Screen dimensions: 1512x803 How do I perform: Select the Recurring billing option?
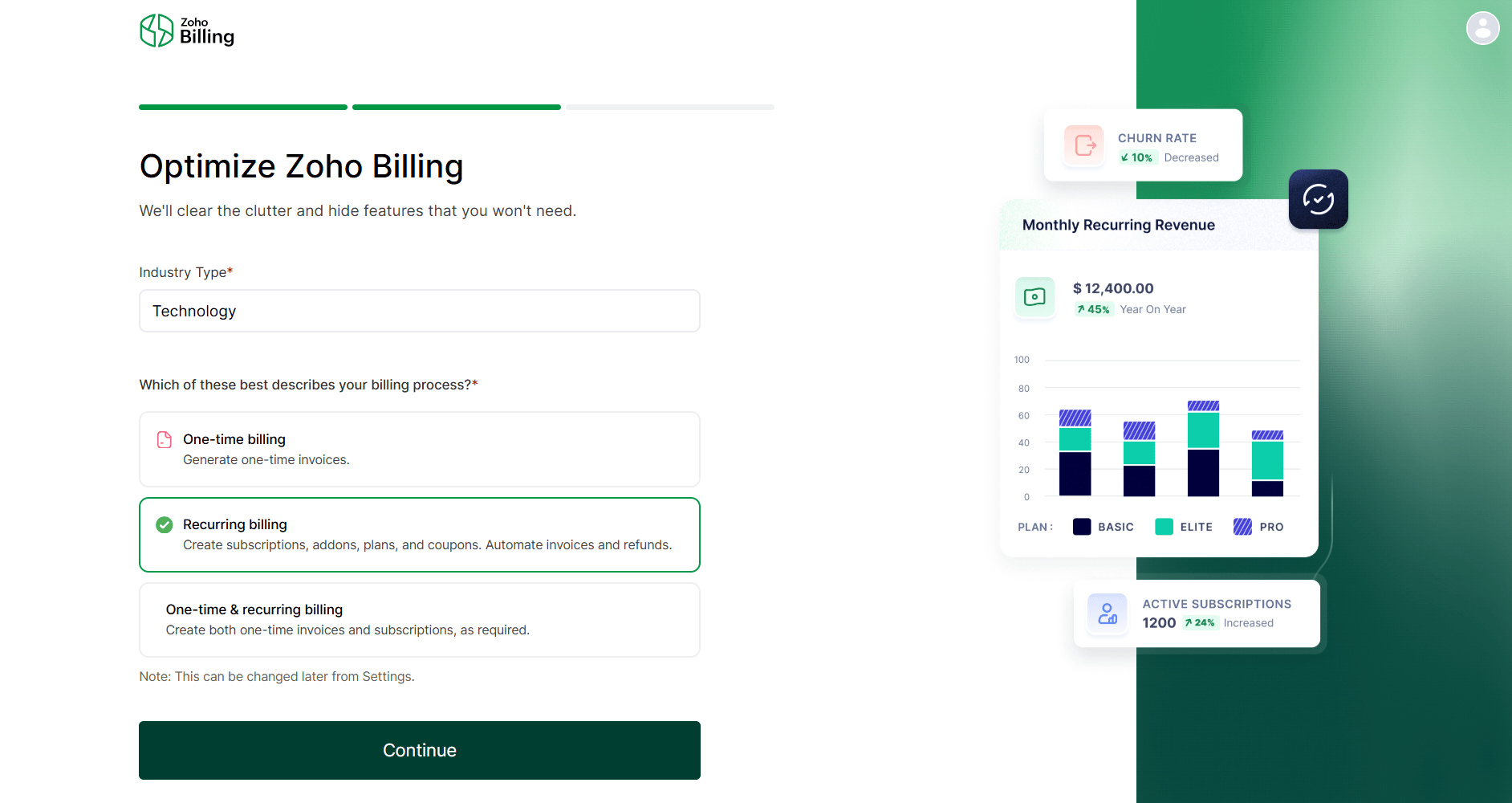click(x=420, y=535)
